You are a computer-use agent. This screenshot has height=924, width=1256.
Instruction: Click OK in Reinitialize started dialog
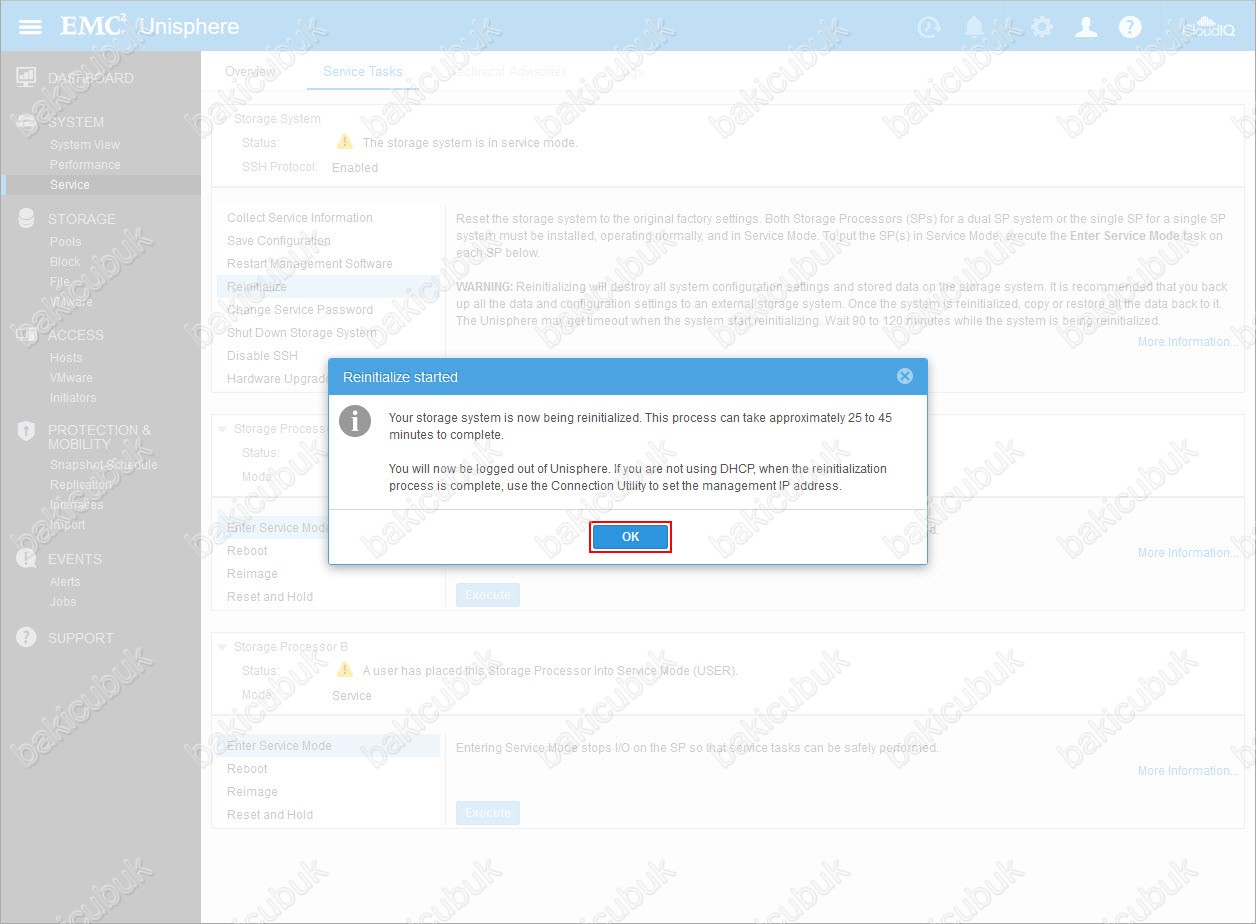tap(630, 537)
